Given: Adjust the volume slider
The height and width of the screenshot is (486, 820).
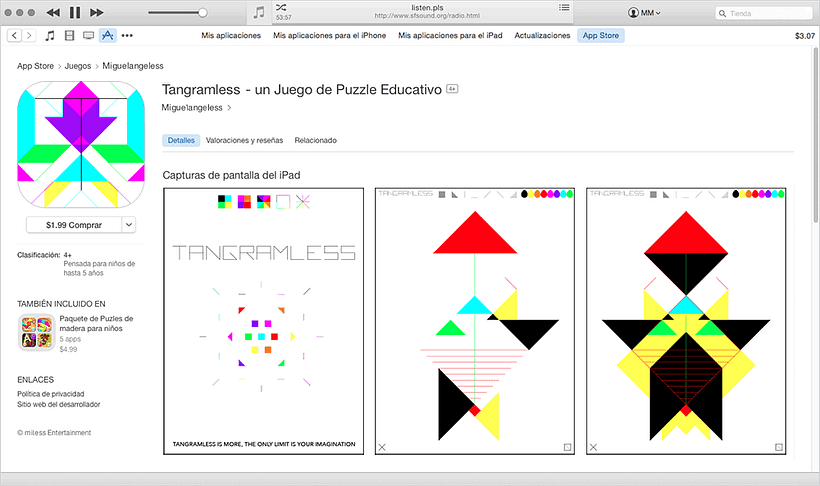Looking at the screenshot, I should coord(201,13).
